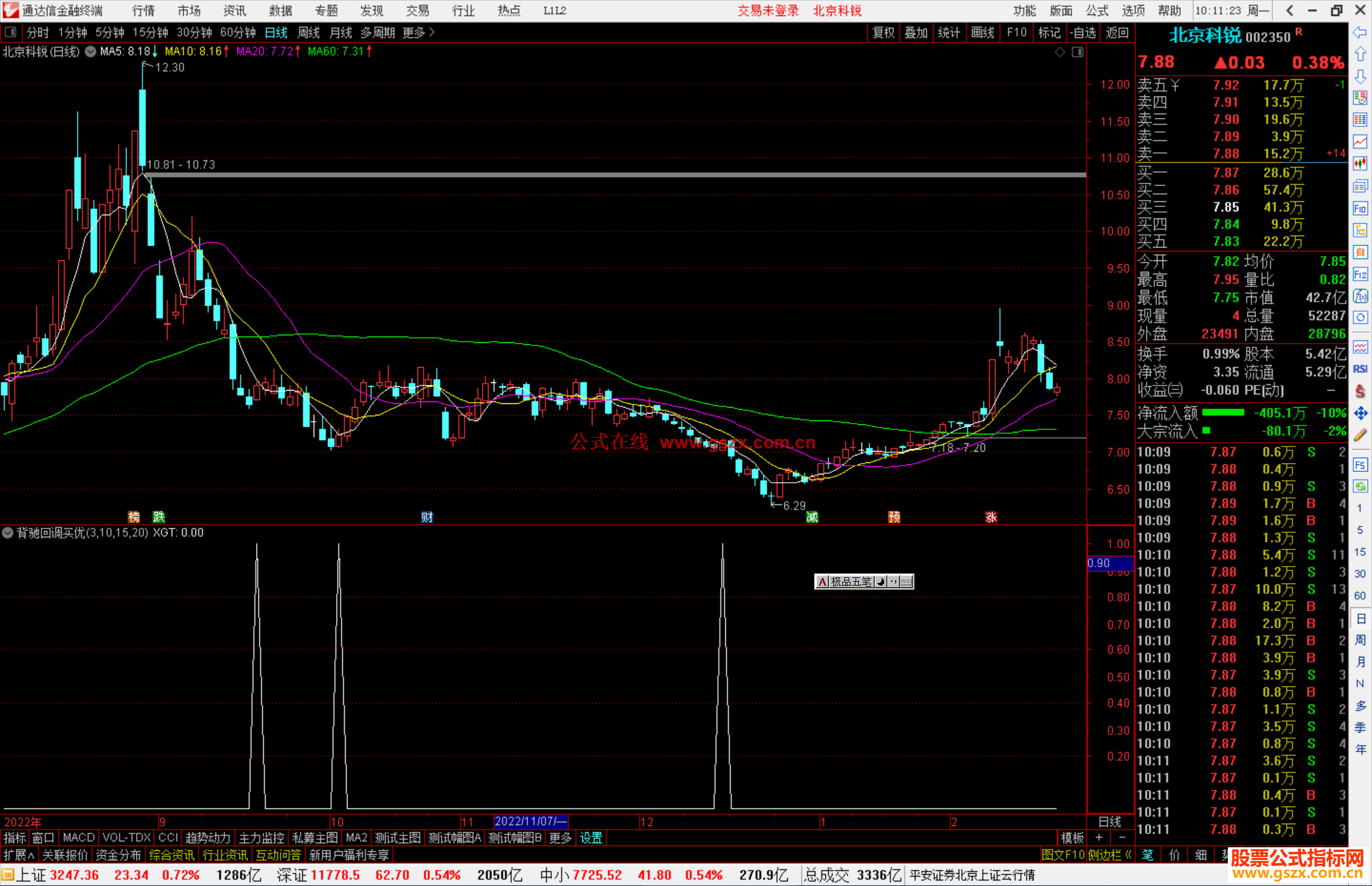This screenshot has height=886, width=1372.
Task: Toggle the layout icon left of 分时
Action: (11, 32)
